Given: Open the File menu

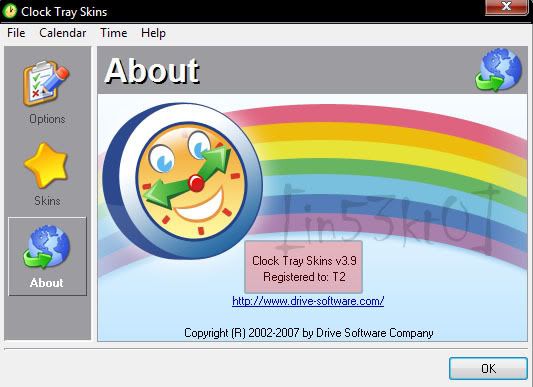Looking at the screenshot, I should tap(16, 33).
